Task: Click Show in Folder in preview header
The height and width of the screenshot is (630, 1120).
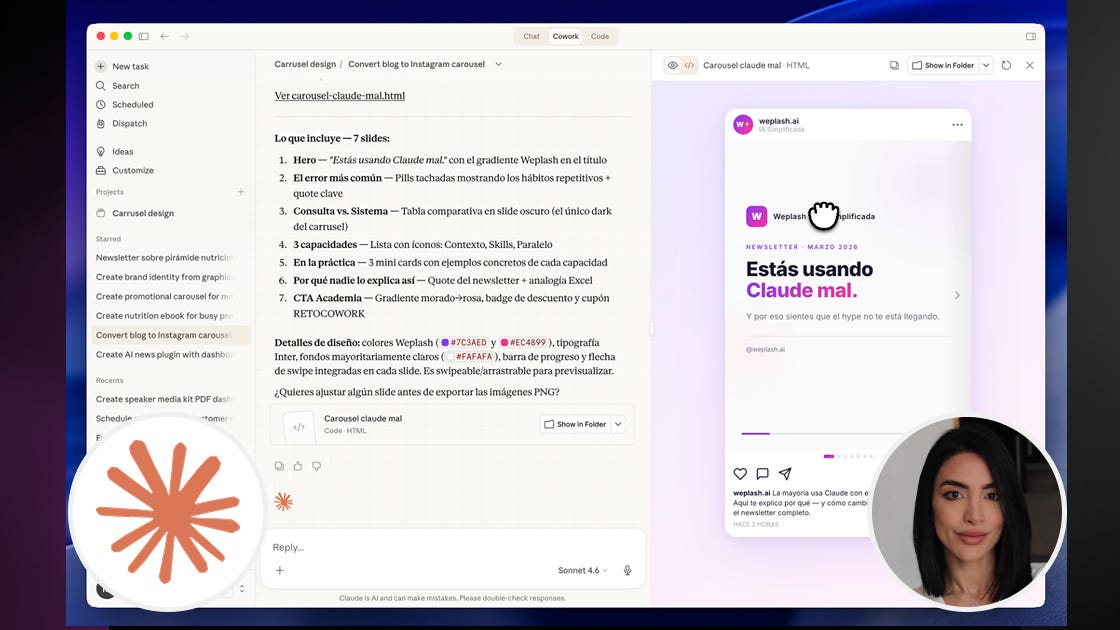Action: pos(943,65)
